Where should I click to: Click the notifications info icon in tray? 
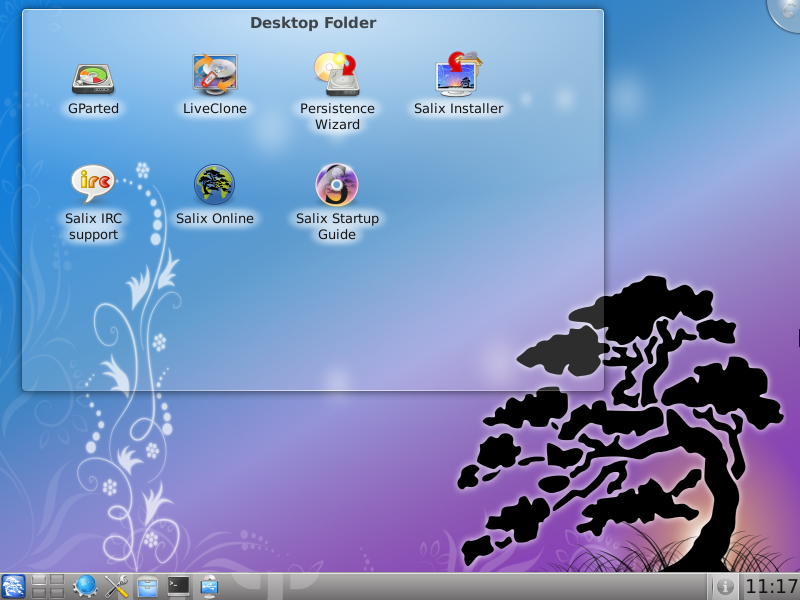(725, 587)
